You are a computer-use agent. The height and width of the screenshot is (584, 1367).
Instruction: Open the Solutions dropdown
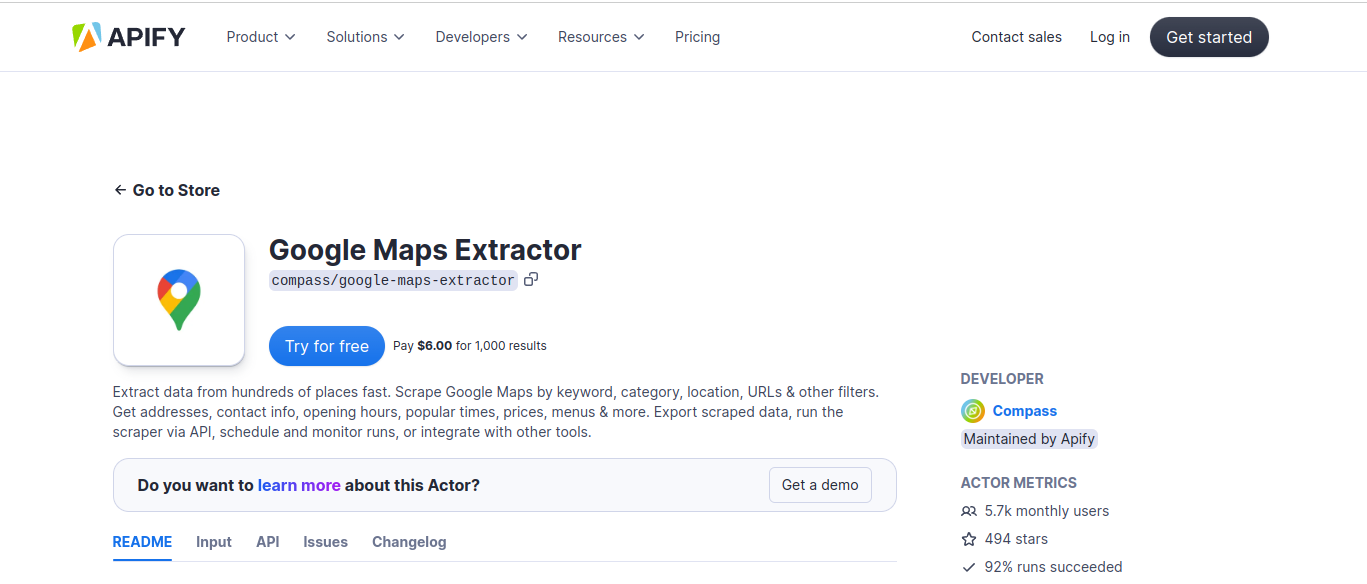tap(365, 37)
